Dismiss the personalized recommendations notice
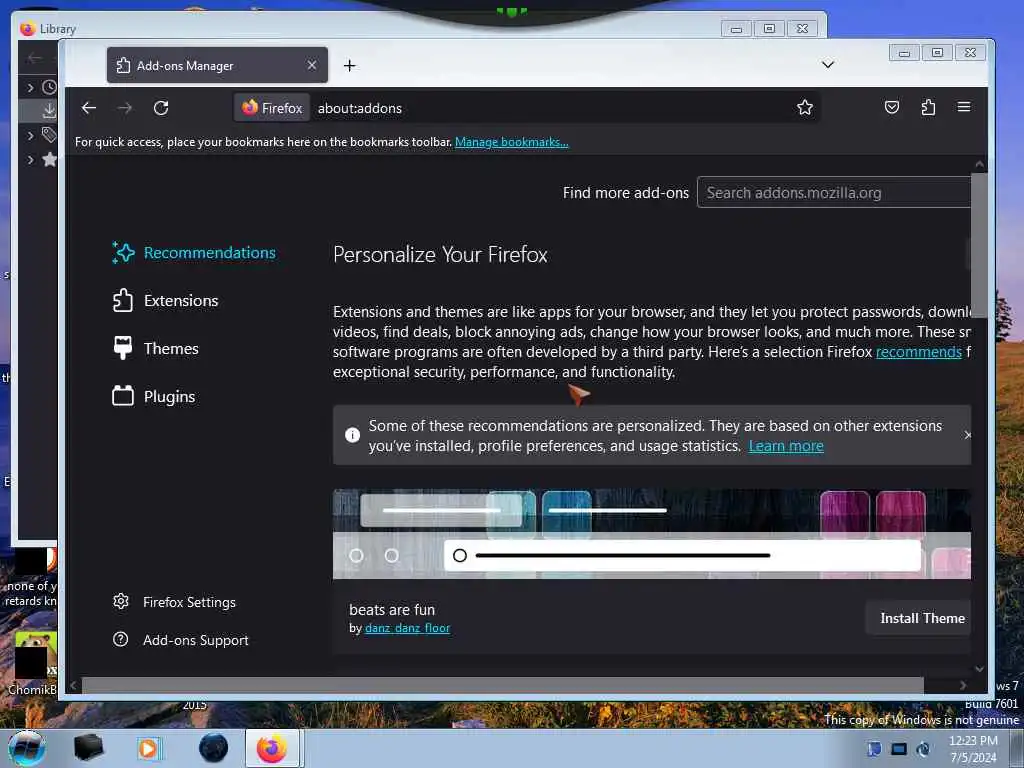Viewport: 1024px width, 768px height. [967, 435]
